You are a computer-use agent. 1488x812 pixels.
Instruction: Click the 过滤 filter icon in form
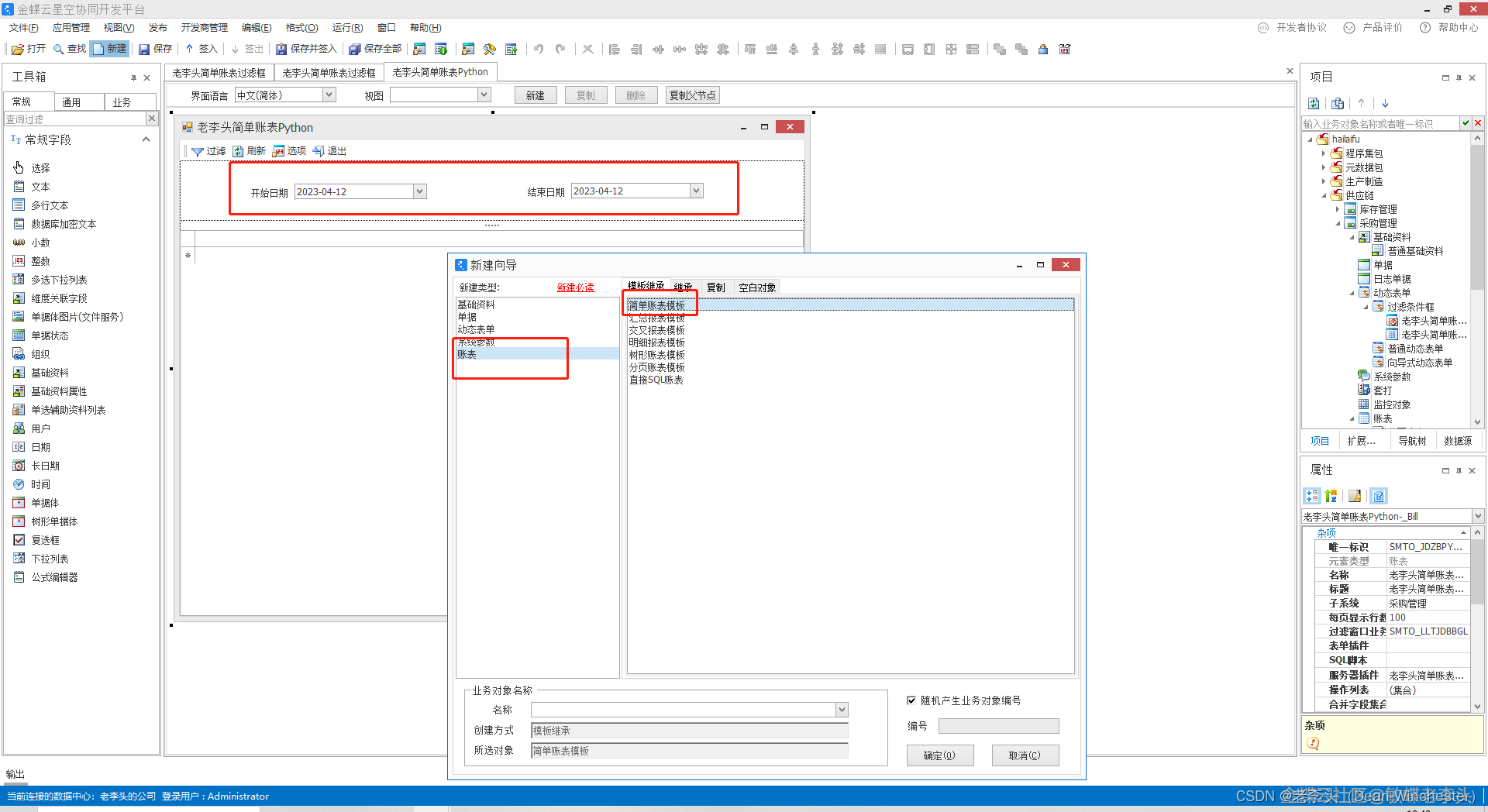click(x=198, y=151)
